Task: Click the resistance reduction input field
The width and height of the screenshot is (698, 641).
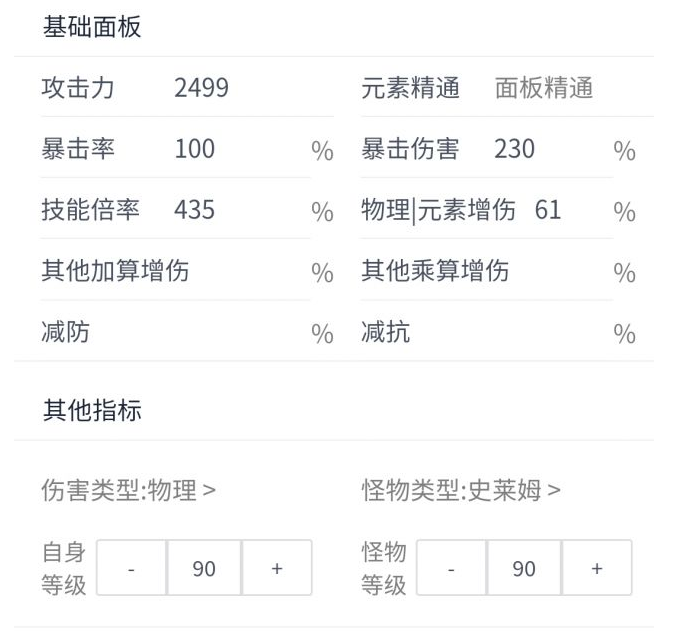Action: pos(510,332)
